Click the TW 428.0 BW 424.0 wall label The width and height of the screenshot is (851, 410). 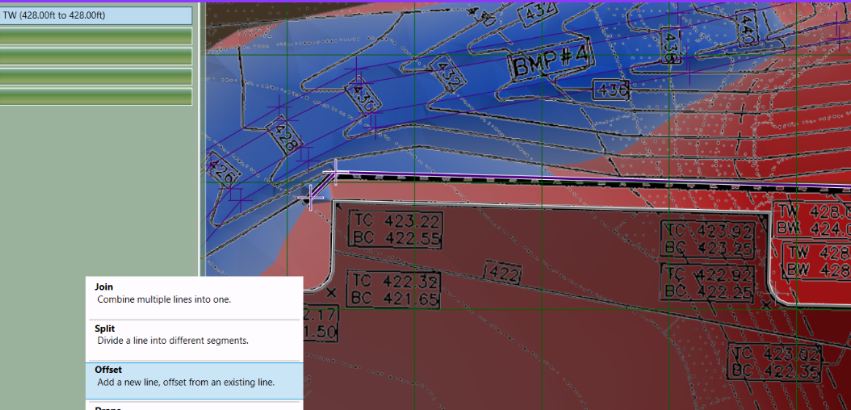point(812,219)
